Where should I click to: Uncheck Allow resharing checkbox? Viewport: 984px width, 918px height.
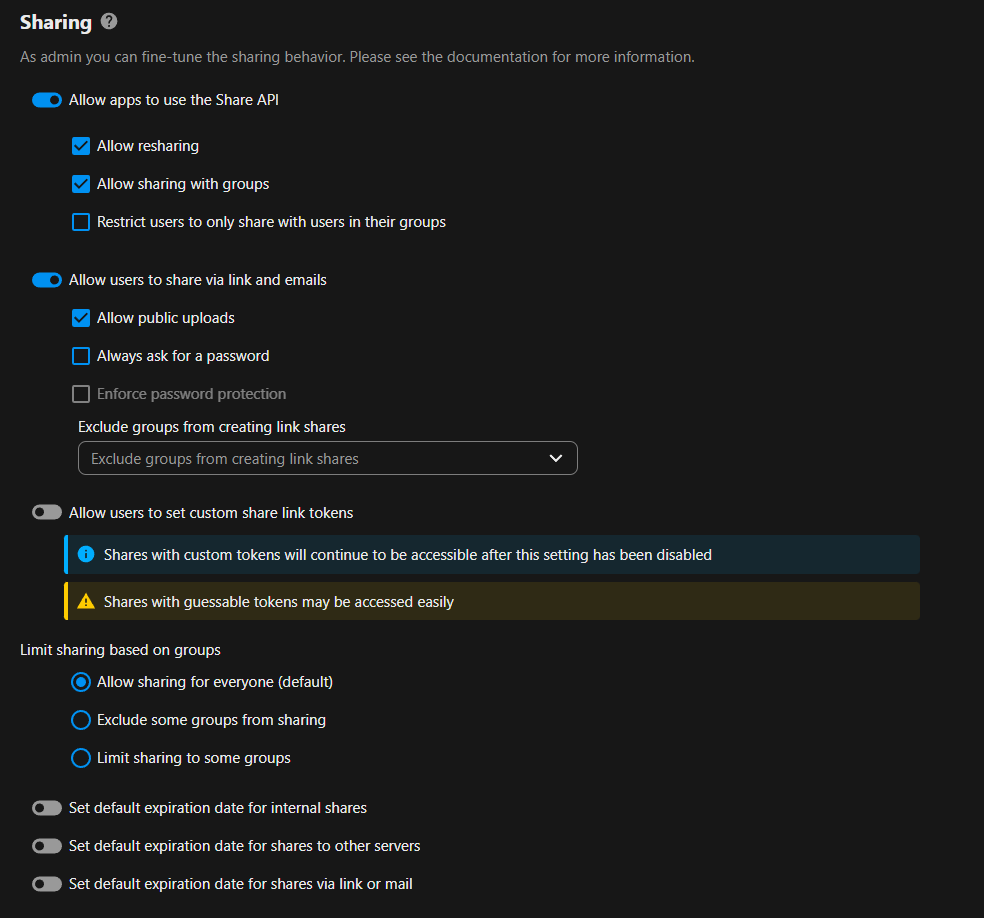[81, 146]
